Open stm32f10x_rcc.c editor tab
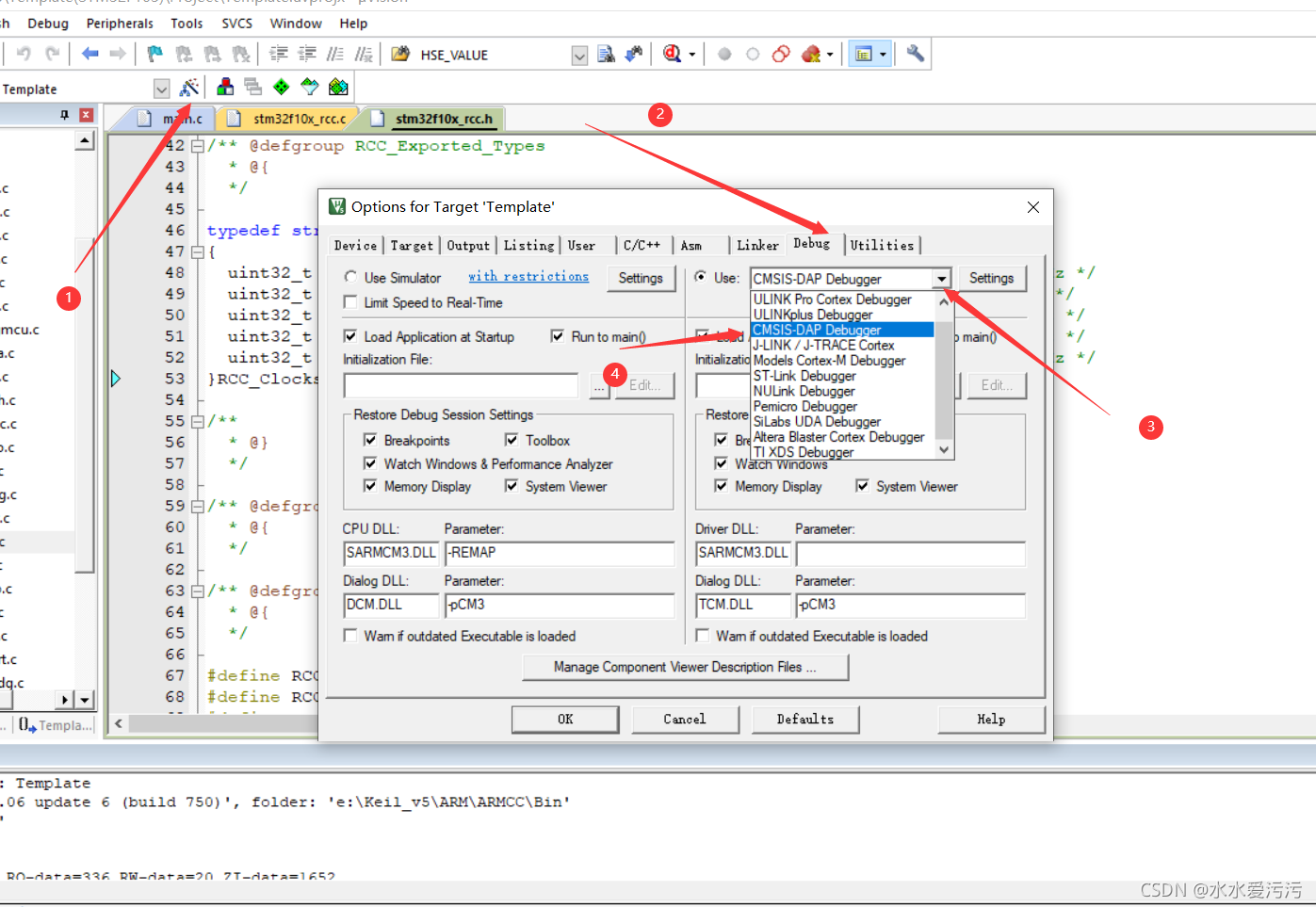 click(289, 119)
